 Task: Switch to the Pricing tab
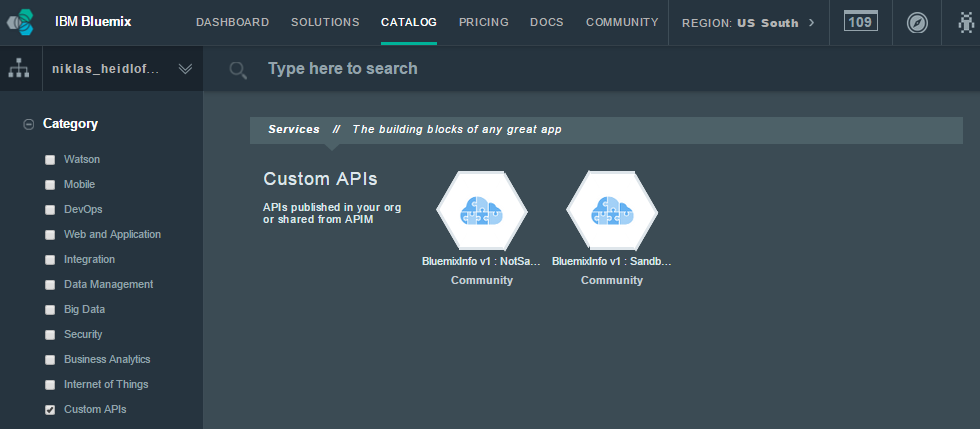(x=484, y=22)
